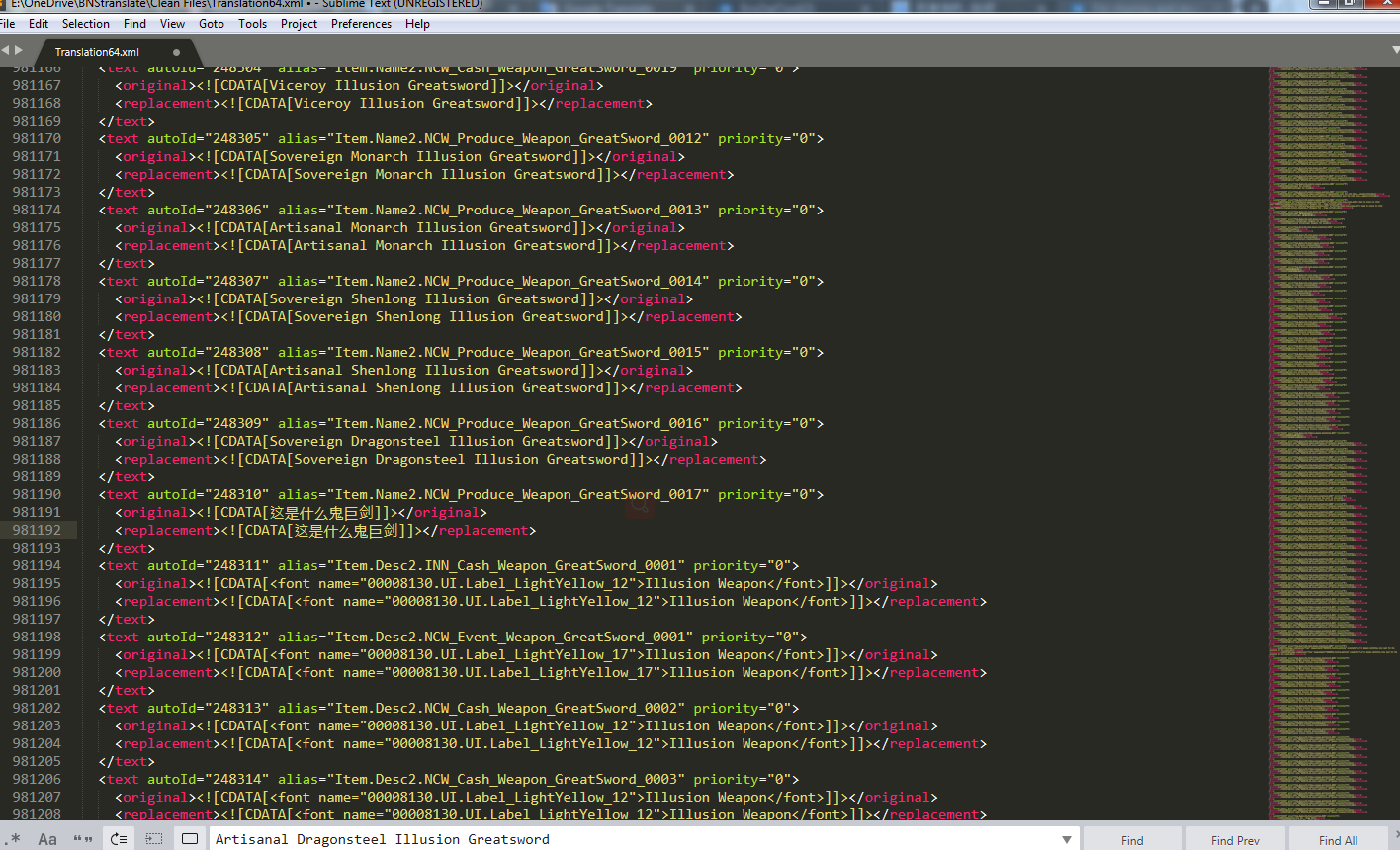Toggle whole word matching option
The height and width of the screenshot is (850, 1400).
point(83,839)
